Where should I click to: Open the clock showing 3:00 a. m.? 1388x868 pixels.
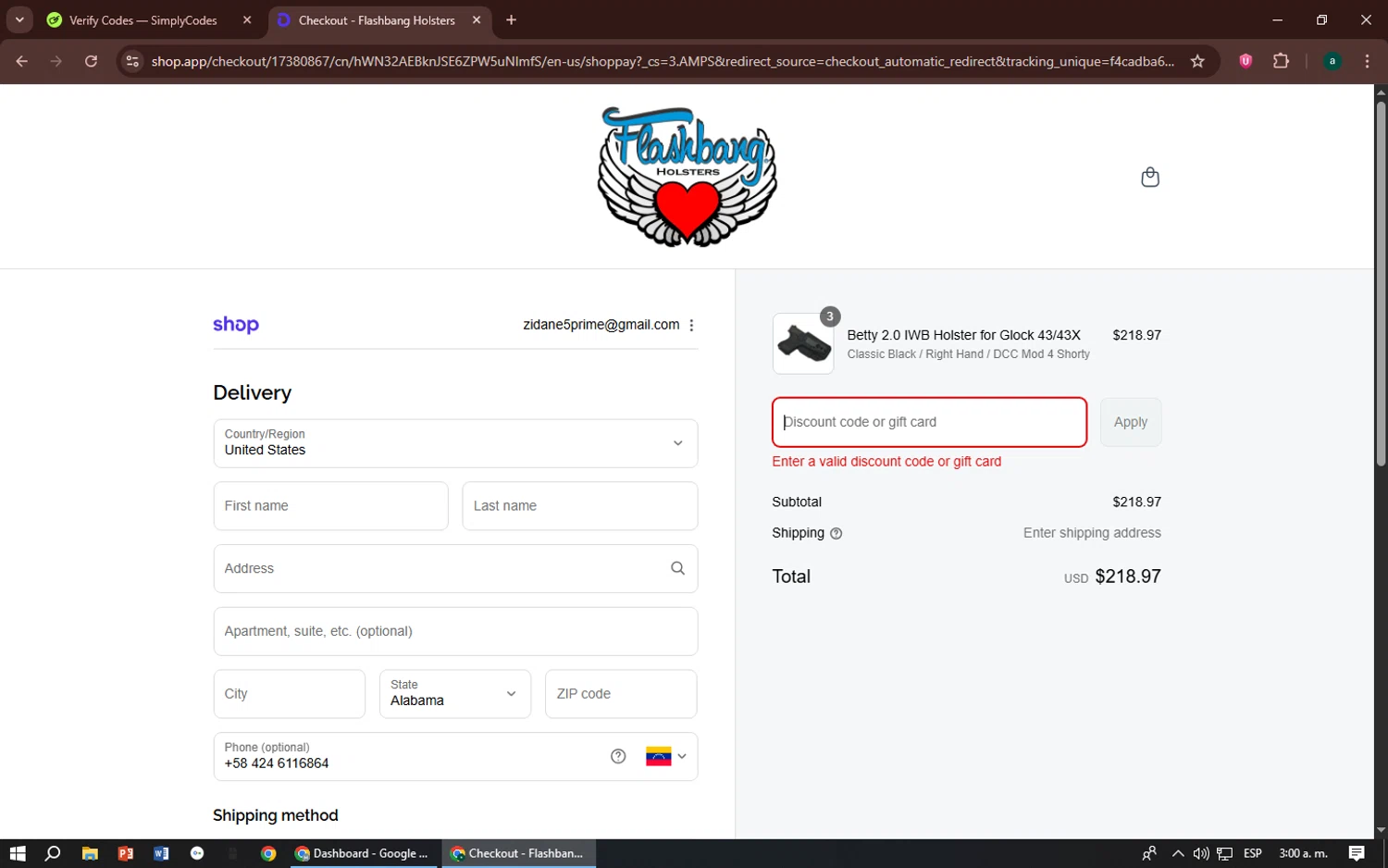pyautogui.click(x=1303, y=853)
